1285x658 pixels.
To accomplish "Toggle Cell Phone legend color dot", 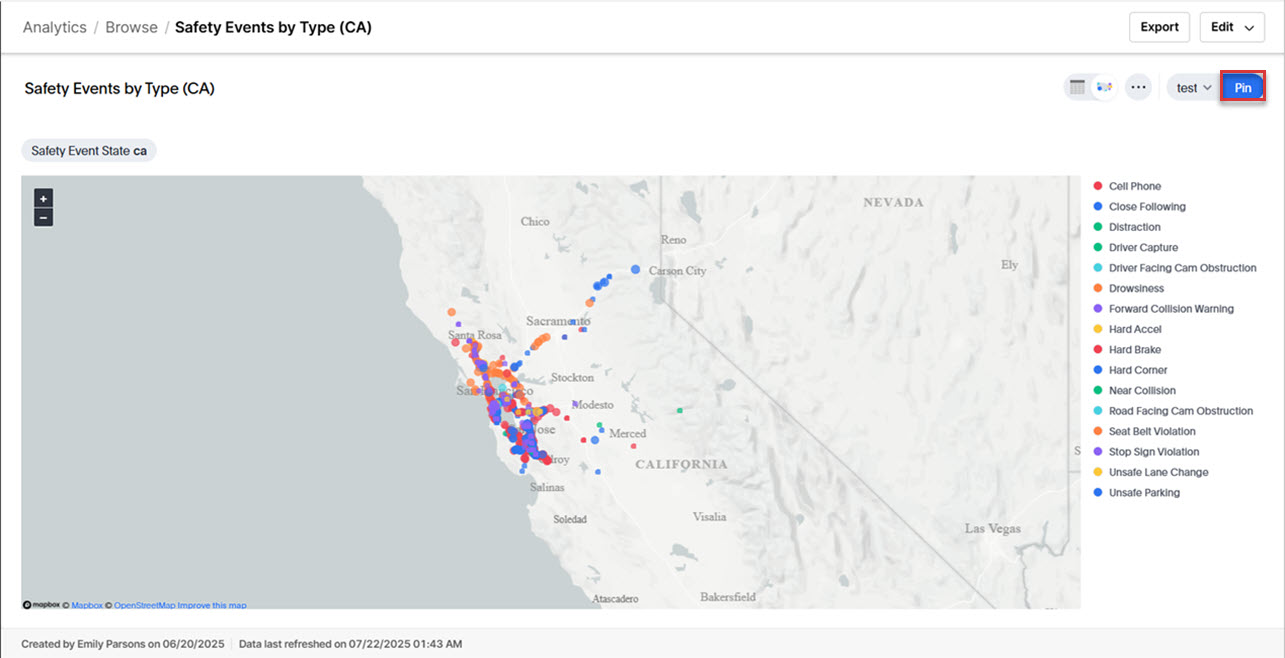I will pyautogui.click(x=1098, y=186).
